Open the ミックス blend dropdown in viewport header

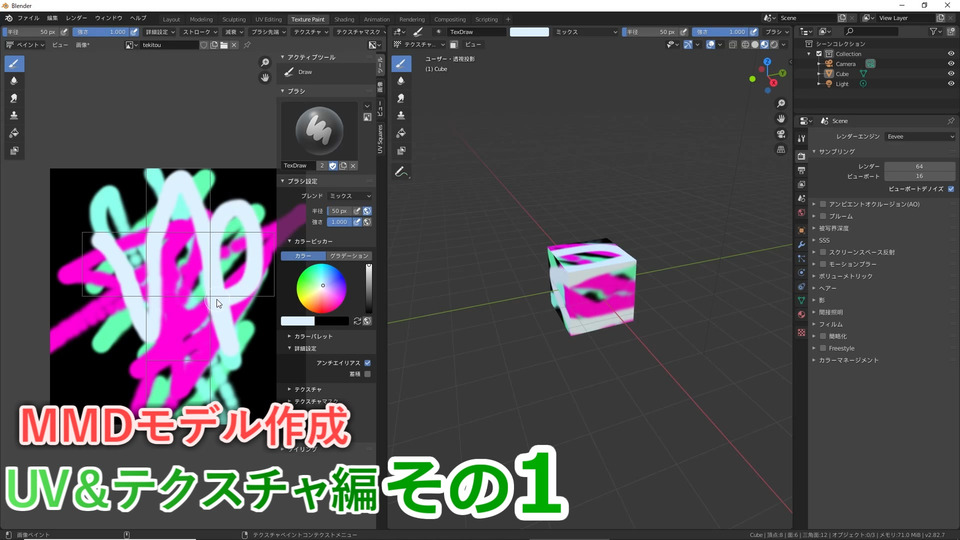coord(585,32)
